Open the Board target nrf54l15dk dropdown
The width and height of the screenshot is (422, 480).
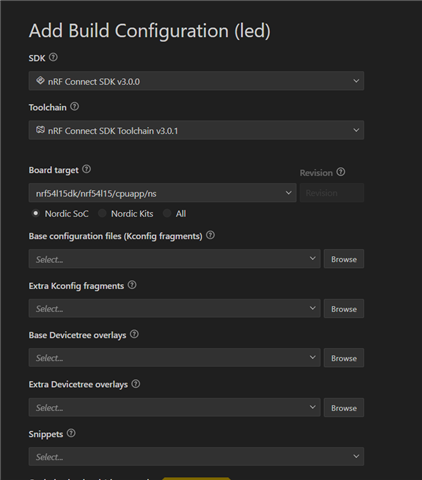click(x=163, y=193)
